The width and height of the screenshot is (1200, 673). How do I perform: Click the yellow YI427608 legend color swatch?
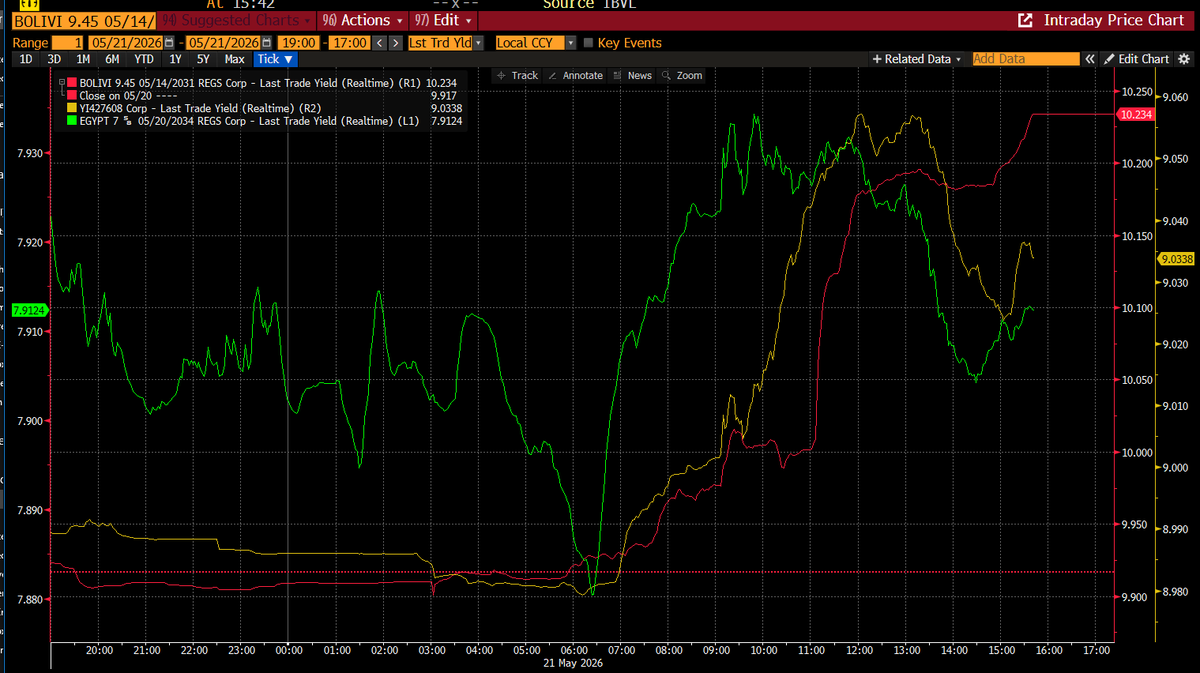coord(72,108)
